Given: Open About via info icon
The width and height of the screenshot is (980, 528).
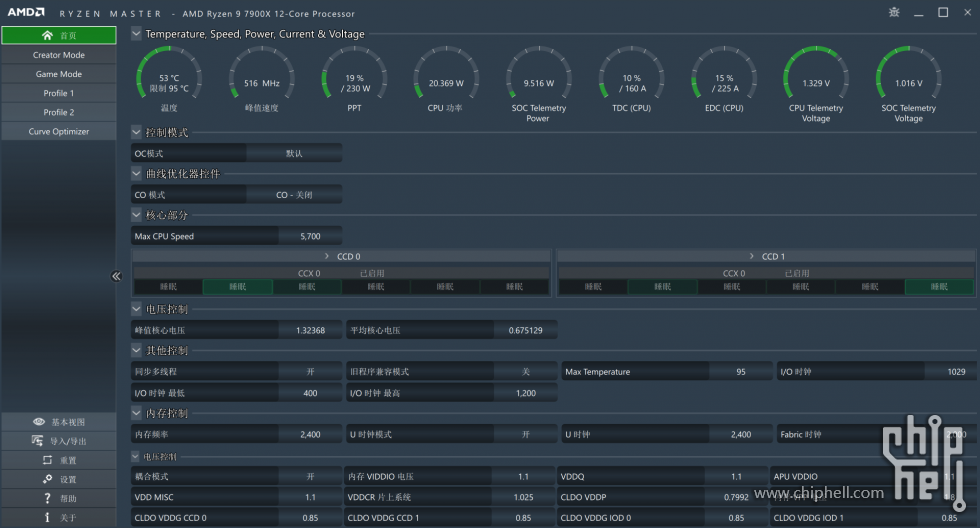Looking at the screenshot, I should point(48,517).
